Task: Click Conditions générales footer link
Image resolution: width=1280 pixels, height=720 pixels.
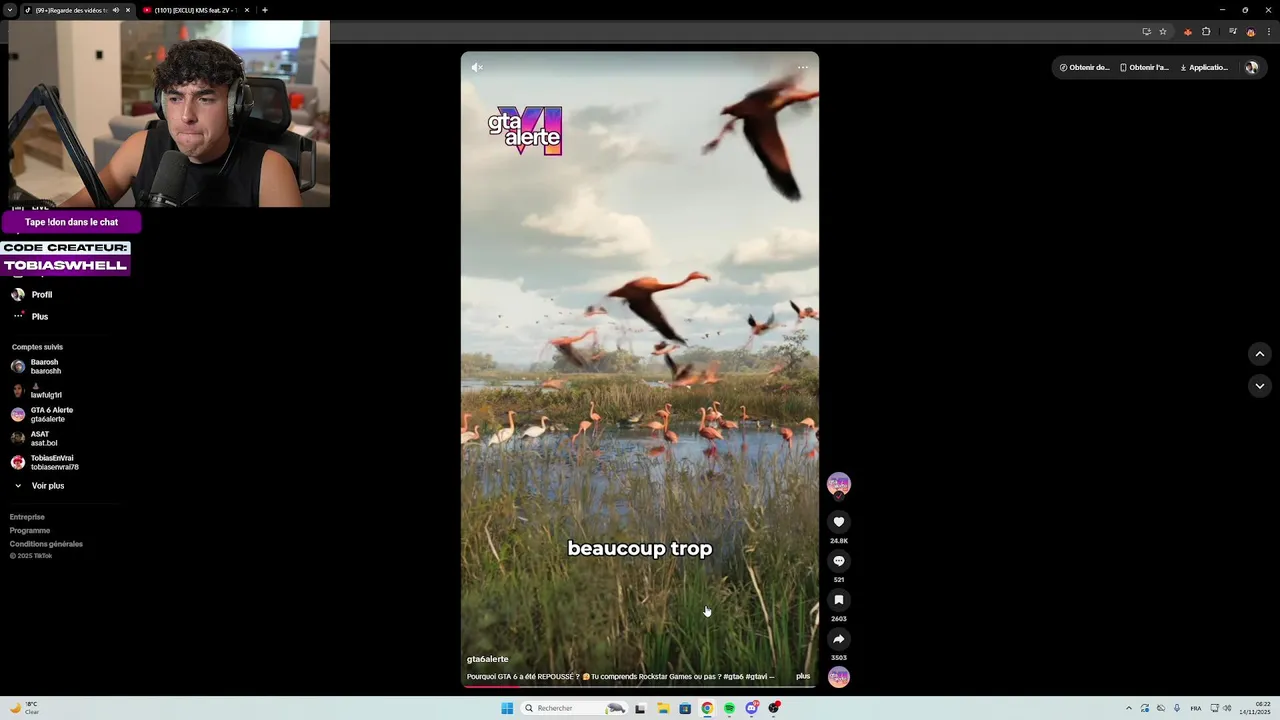Action: coord(46,544)
